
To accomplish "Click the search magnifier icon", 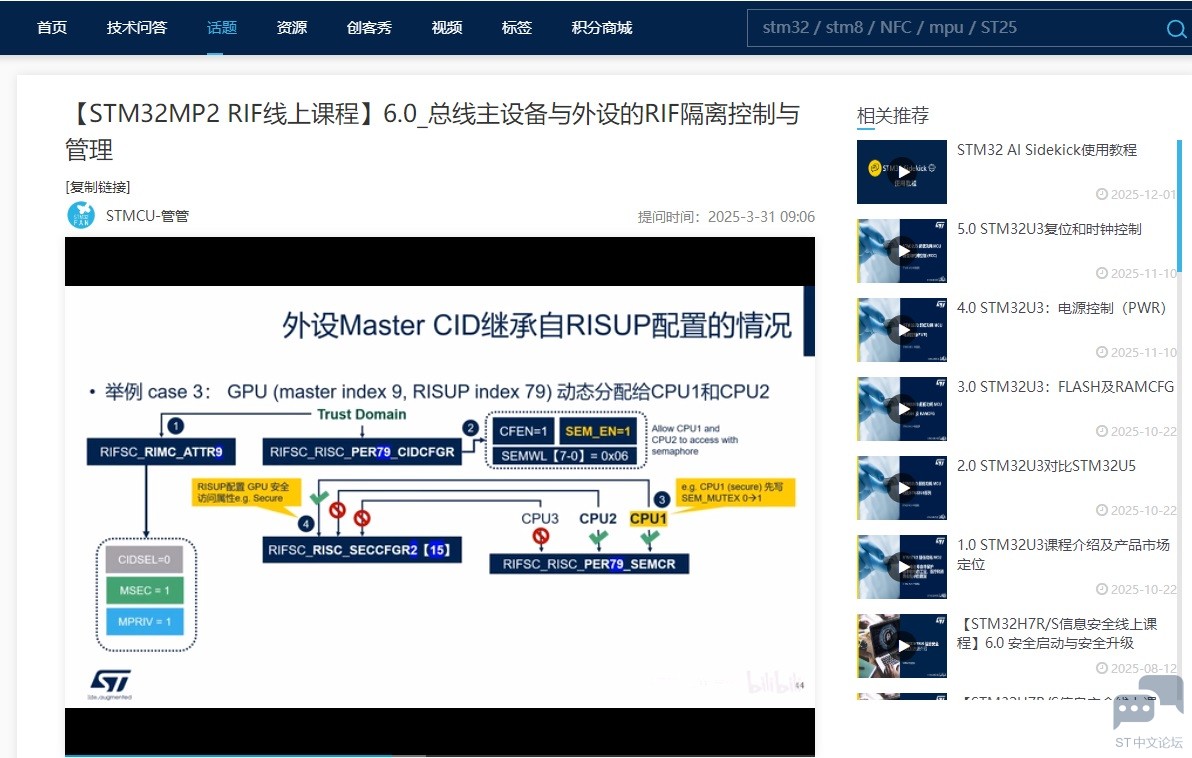I will pyautogui.click(x=1176, y=29).
